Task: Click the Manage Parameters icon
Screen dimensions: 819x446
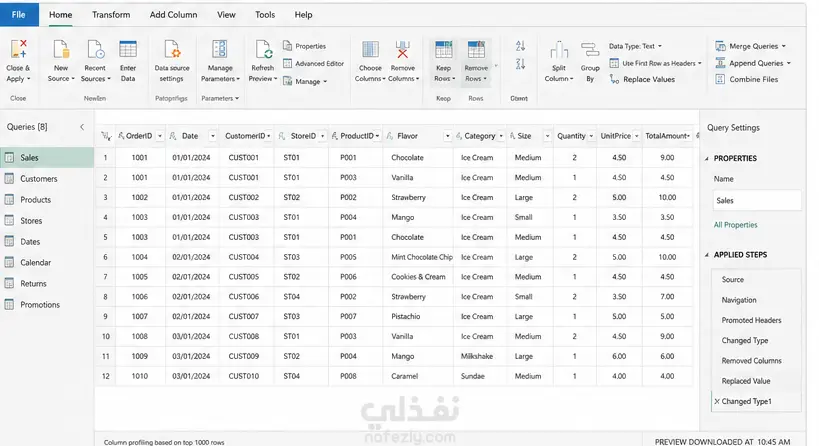Action: pyautogui.click(x=220, y=50)
